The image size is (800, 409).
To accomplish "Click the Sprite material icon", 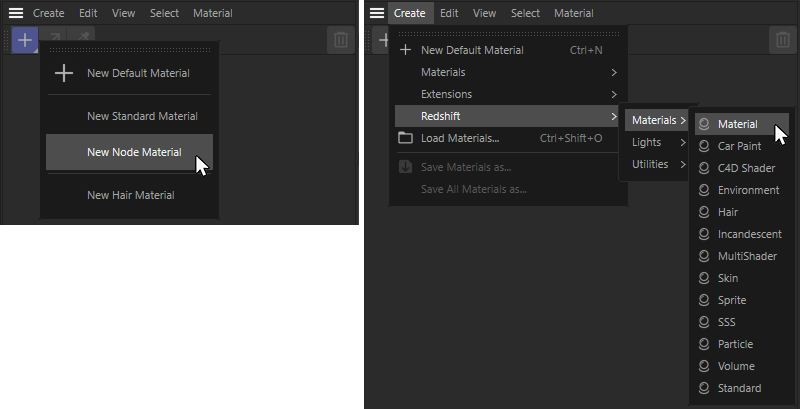I will [704, 300].
